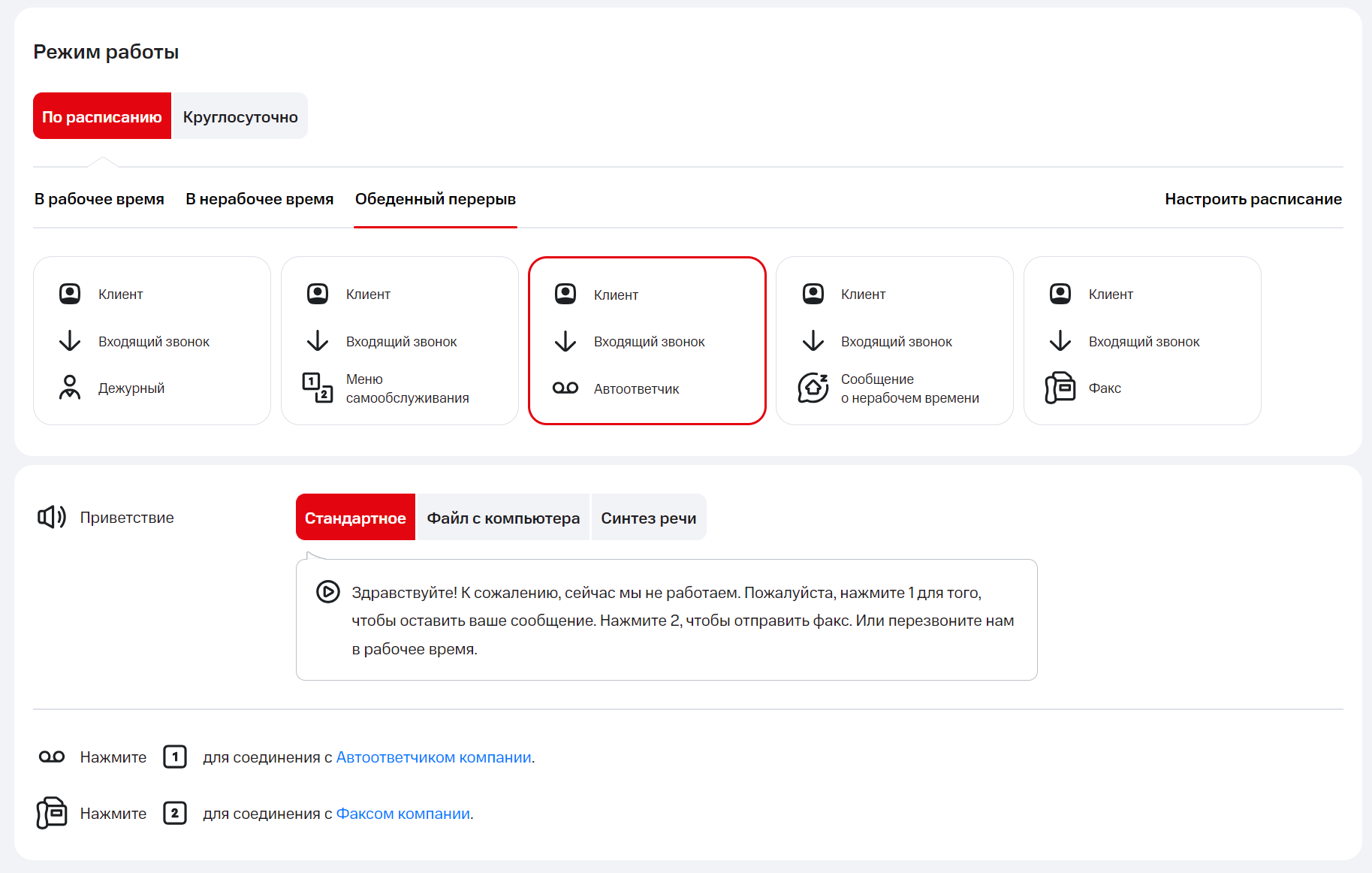Click the voicemail icon next to Нажмите 1
This screenshot has height=873, width=1372.
52,757
